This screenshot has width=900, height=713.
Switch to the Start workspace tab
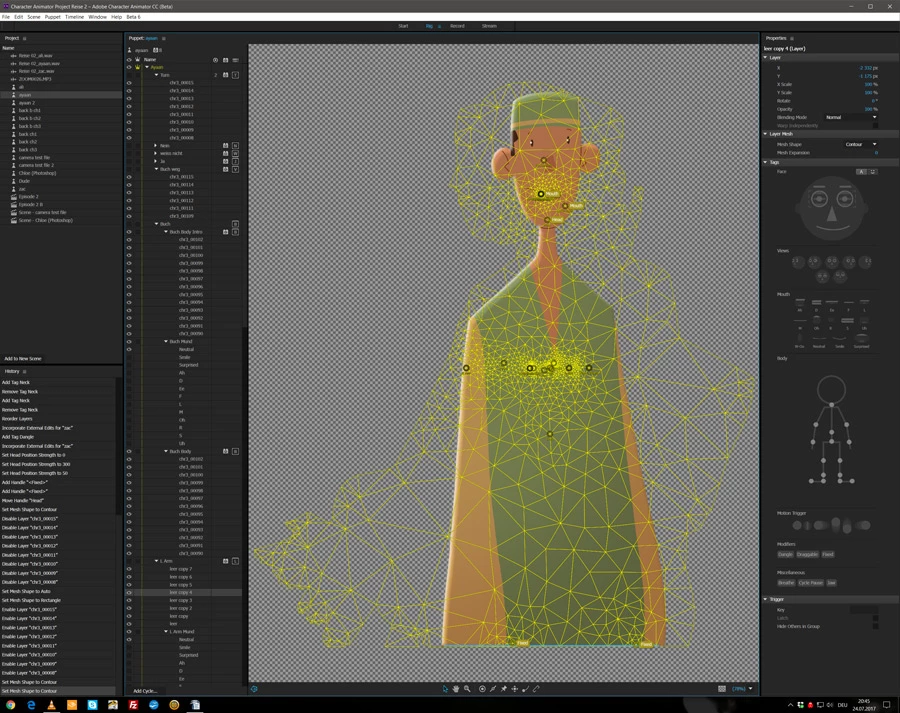pyautogui.click(x=404, y=26)
